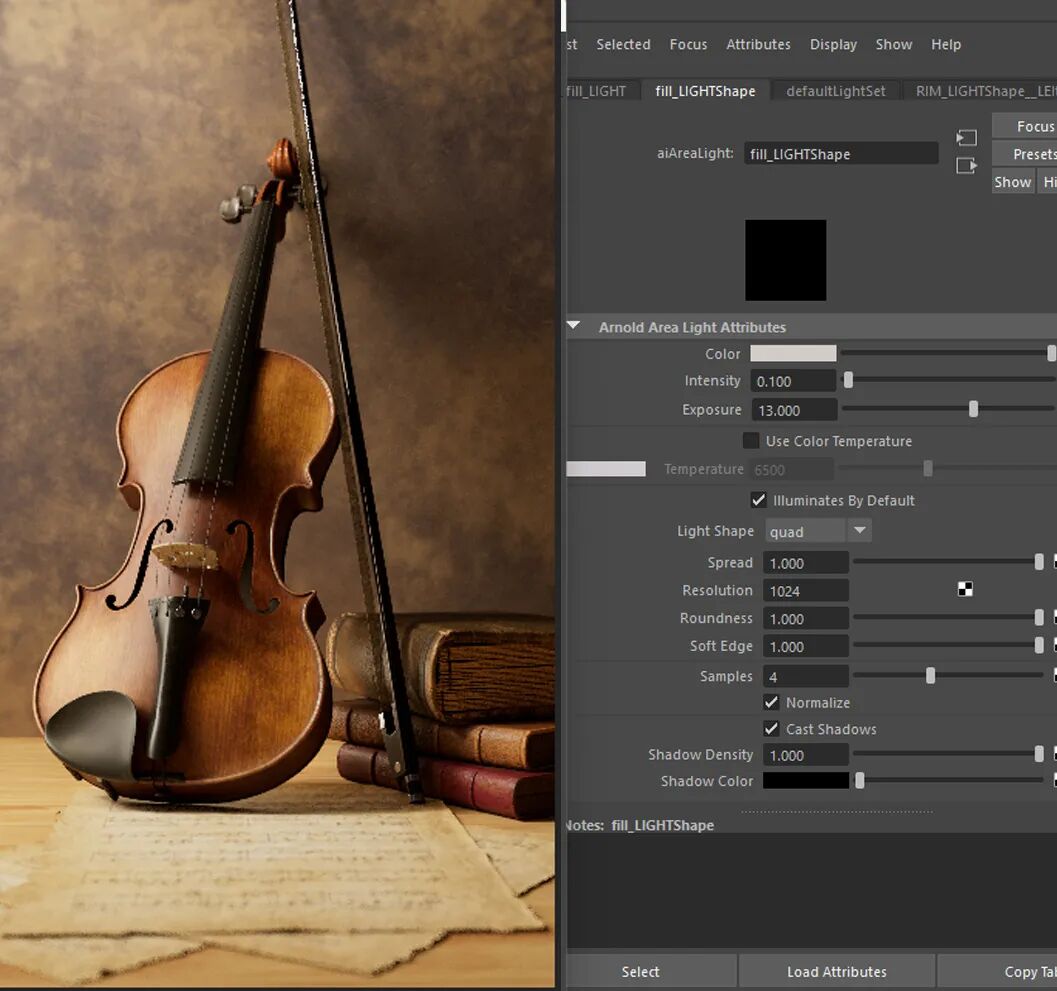
Task: Click the go to input connection icon
Action: [966, 138]
